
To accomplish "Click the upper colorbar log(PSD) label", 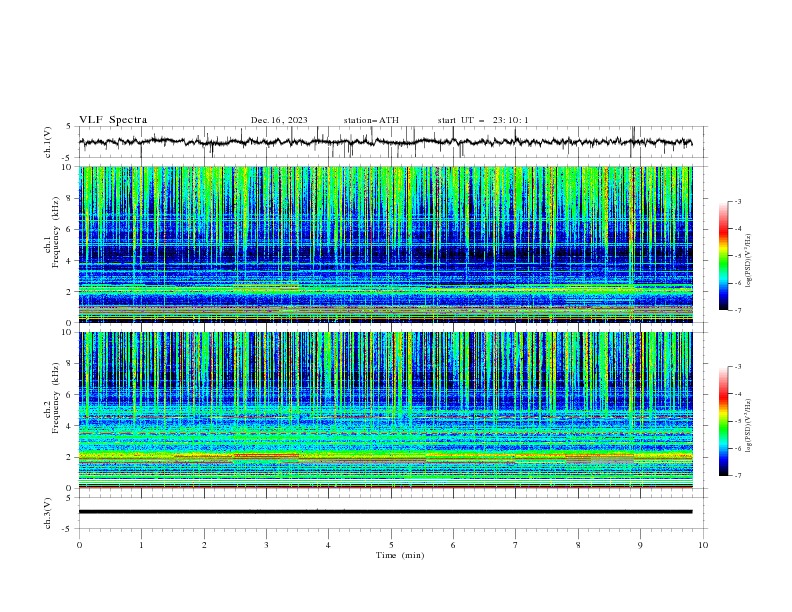I will point(748,261).
